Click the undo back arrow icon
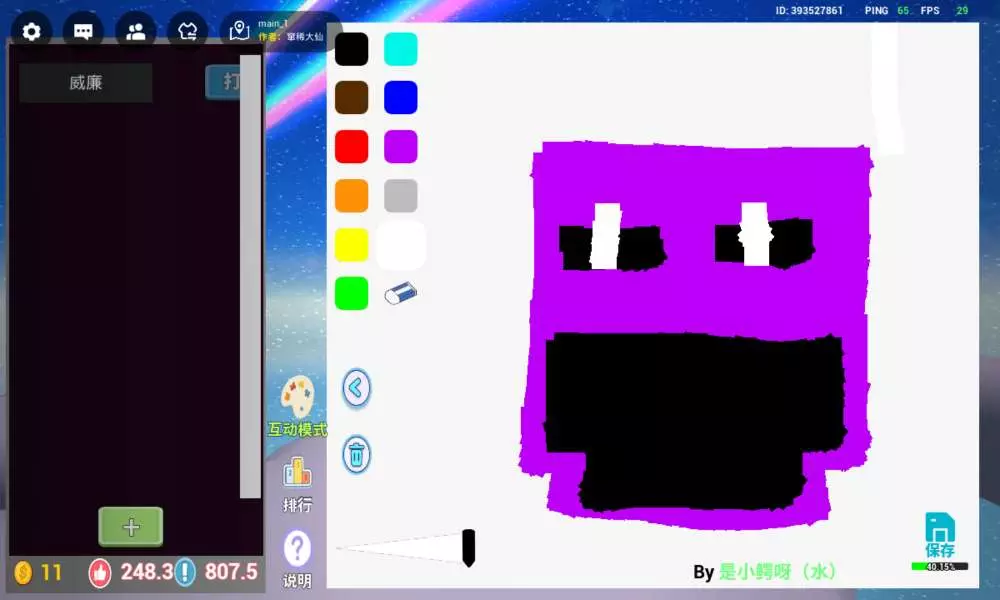The width and height of the screenshot is (1000, 600). (356, 388)
